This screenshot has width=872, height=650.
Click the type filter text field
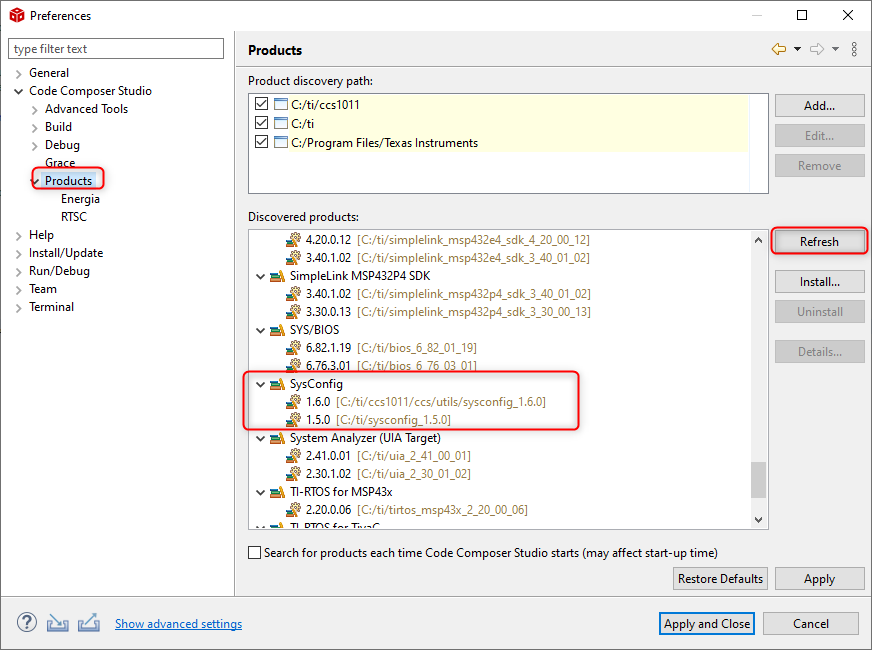(116, 49)
